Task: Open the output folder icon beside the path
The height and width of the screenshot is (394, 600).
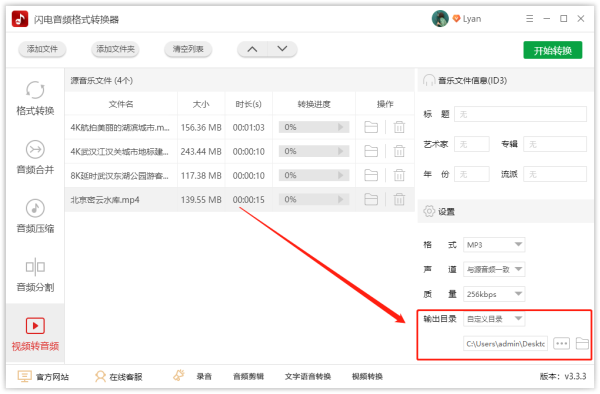Action: pos(582,343)
